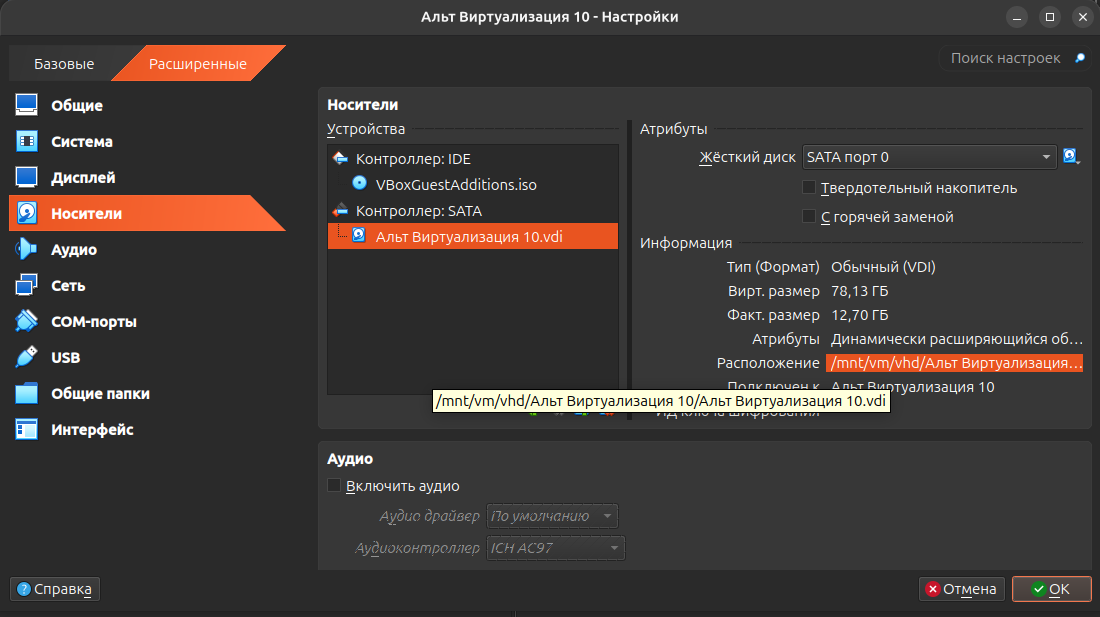1100x617 pixels.
Task: Open the Интерфейс section
Action: (93, 430)
